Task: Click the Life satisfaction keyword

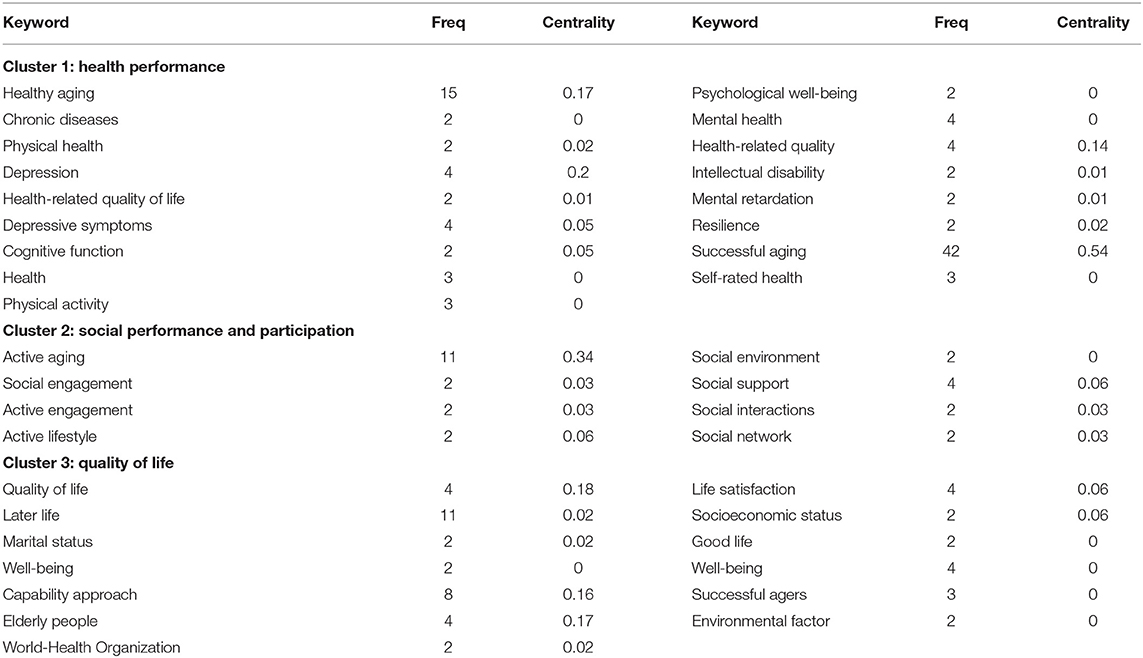Action: click(x=743, y=489)
